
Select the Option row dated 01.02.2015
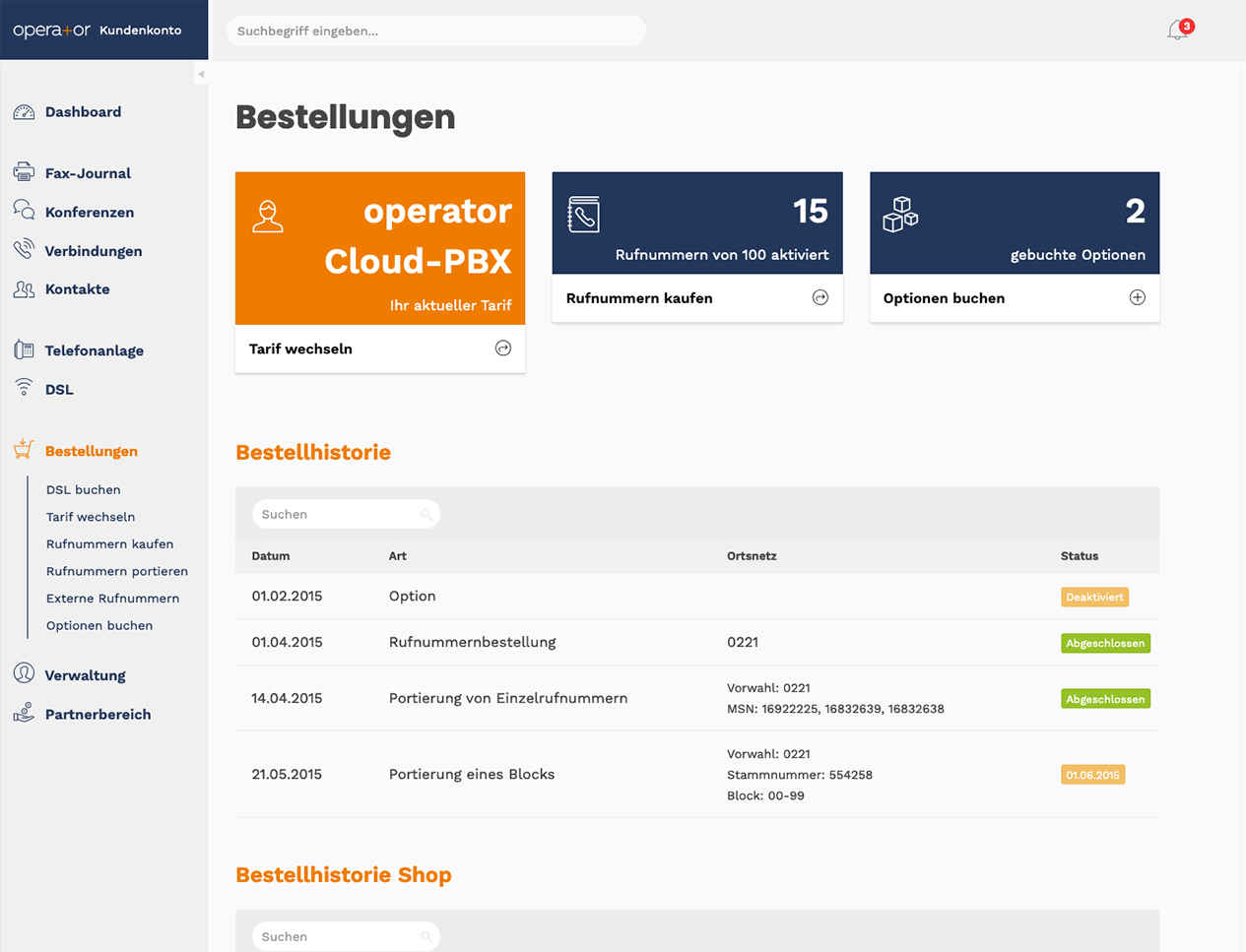click(x=697, y=597)
